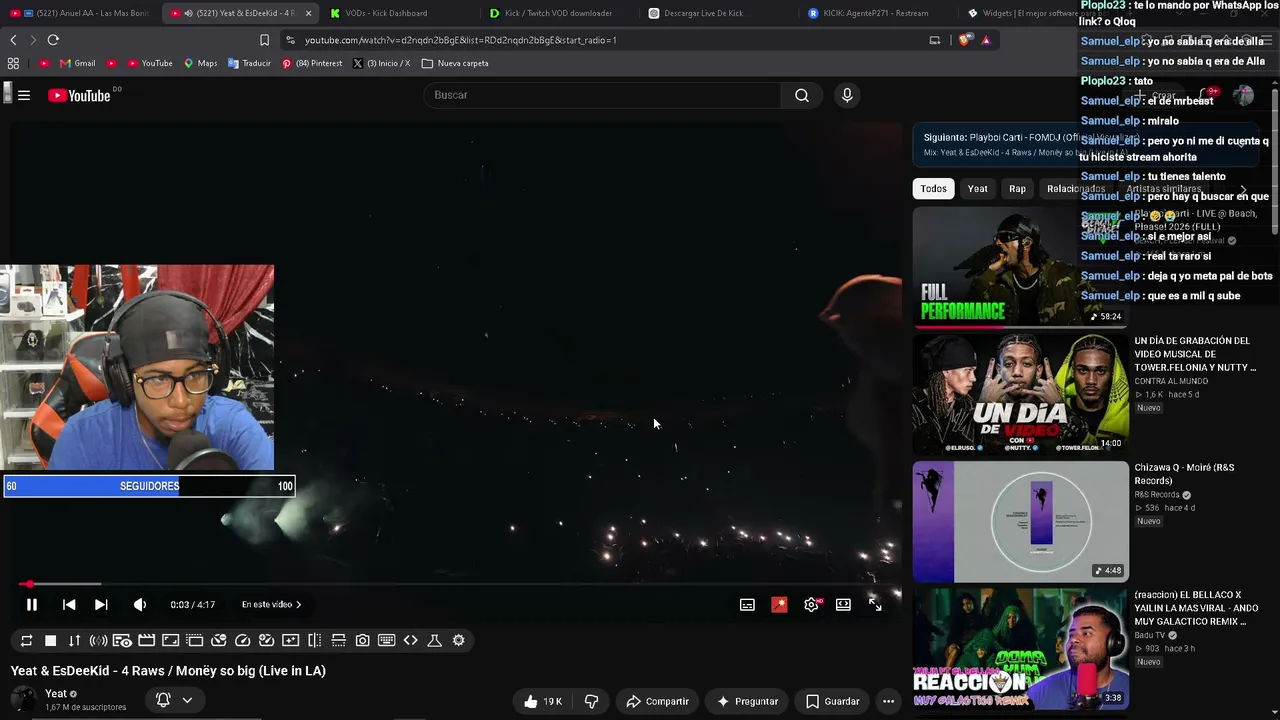Share the video via Compartir
The image size is (1280, 720).
657,702
